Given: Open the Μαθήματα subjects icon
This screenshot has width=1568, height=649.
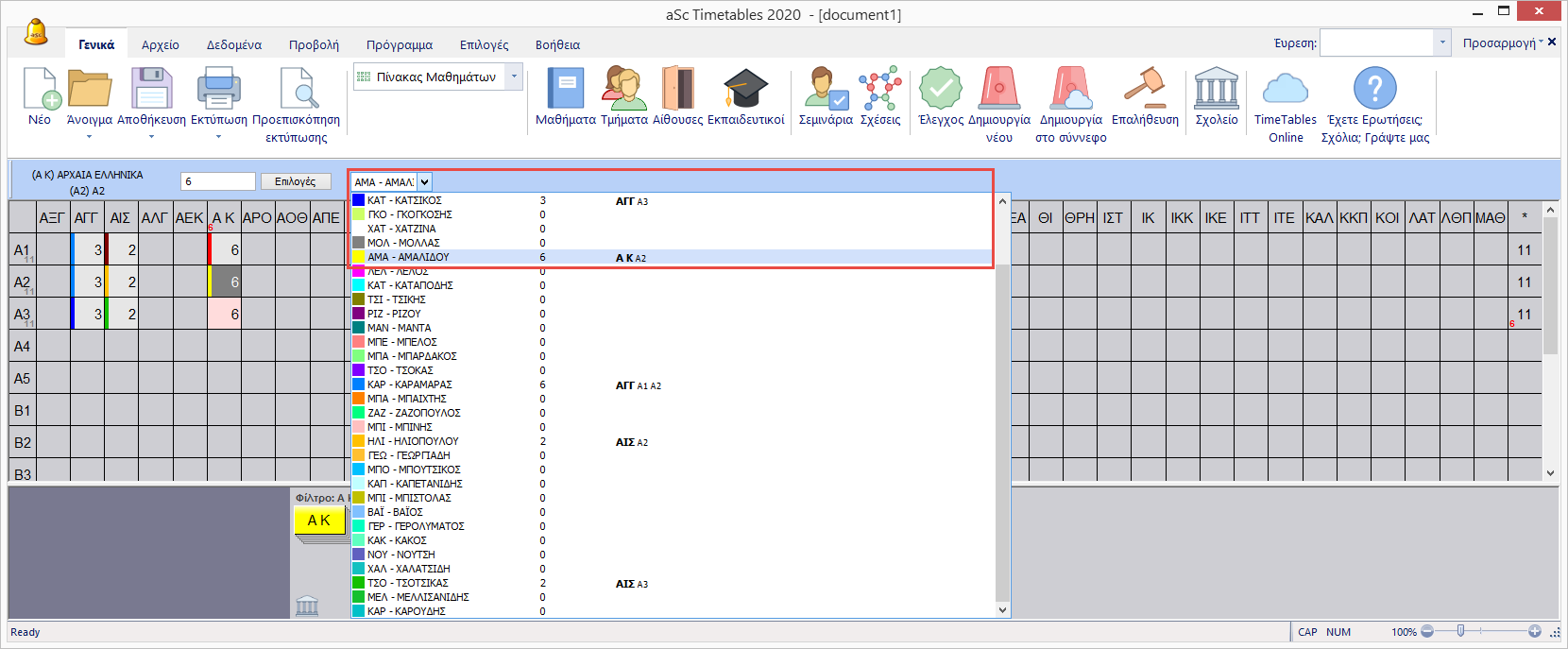Looking at the screenshot, I should pyautogui.click(x=565, y=90).
